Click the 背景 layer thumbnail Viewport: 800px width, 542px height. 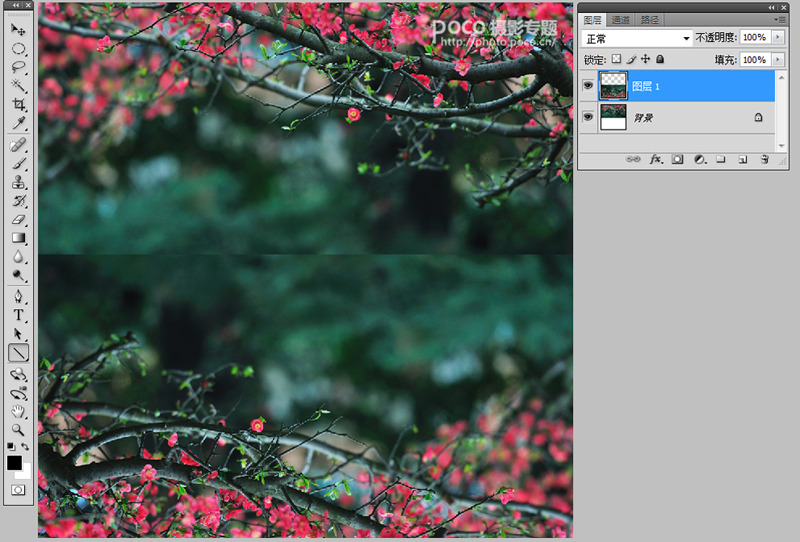point(613,117)
